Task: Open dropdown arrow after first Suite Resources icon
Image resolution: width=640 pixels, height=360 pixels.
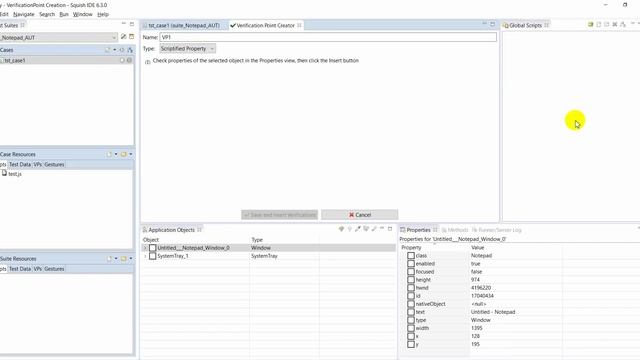Action: 116,259
